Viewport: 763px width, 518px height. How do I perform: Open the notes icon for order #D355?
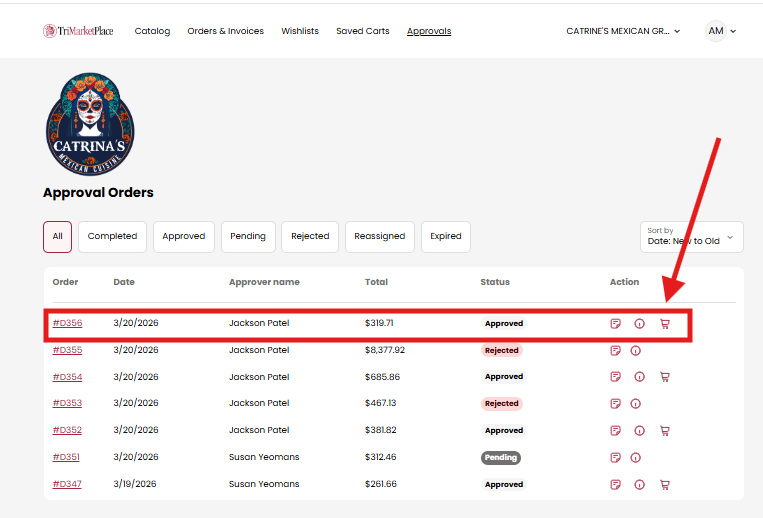pyautogui.click(x=616, y=351)
